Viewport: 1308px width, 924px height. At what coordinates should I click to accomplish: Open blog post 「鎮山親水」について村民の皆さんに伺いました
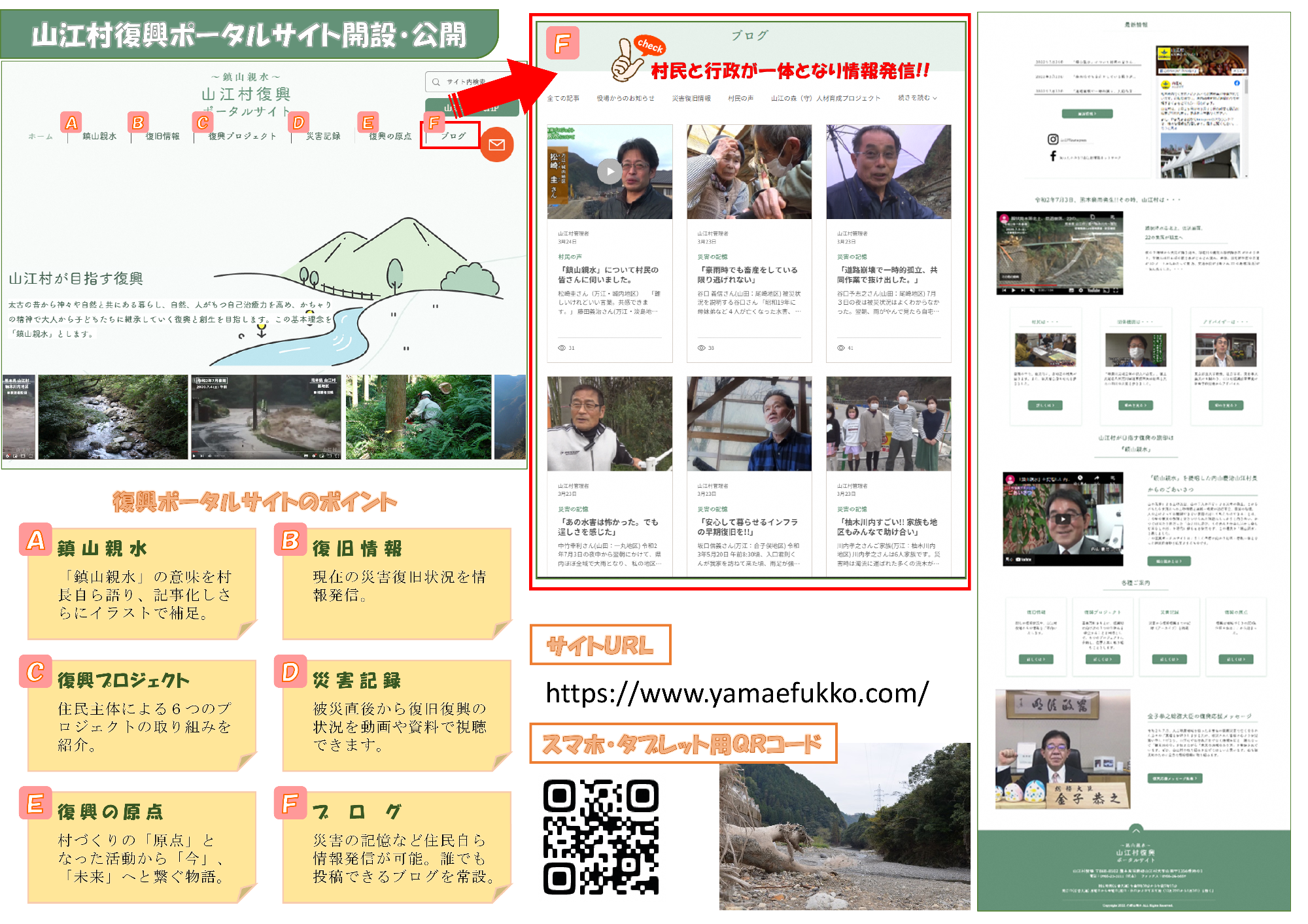pyautogui.click(x=608, y=275)
